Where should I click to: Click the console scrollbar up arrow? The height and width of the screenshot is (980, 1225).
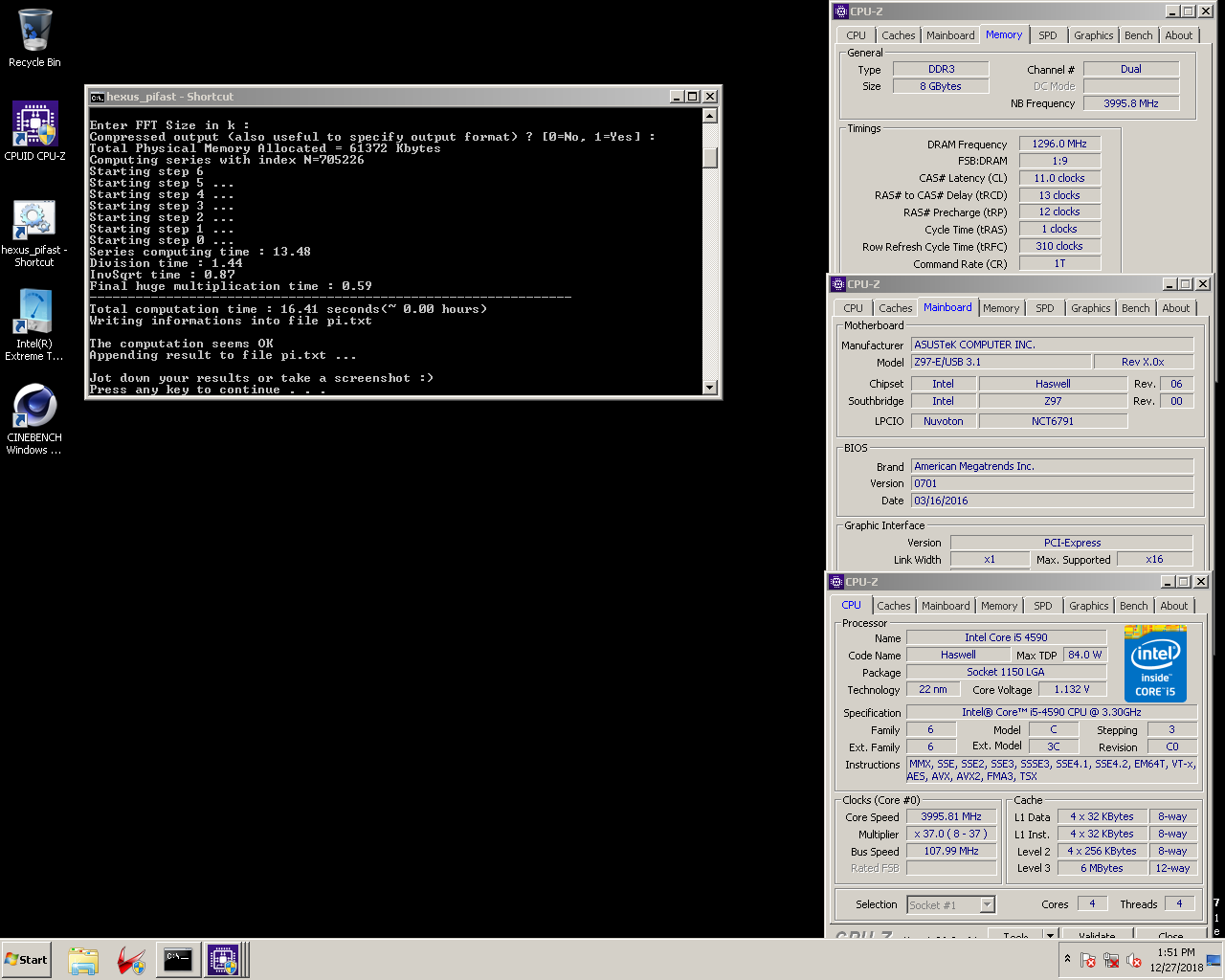tap(710, 116)
